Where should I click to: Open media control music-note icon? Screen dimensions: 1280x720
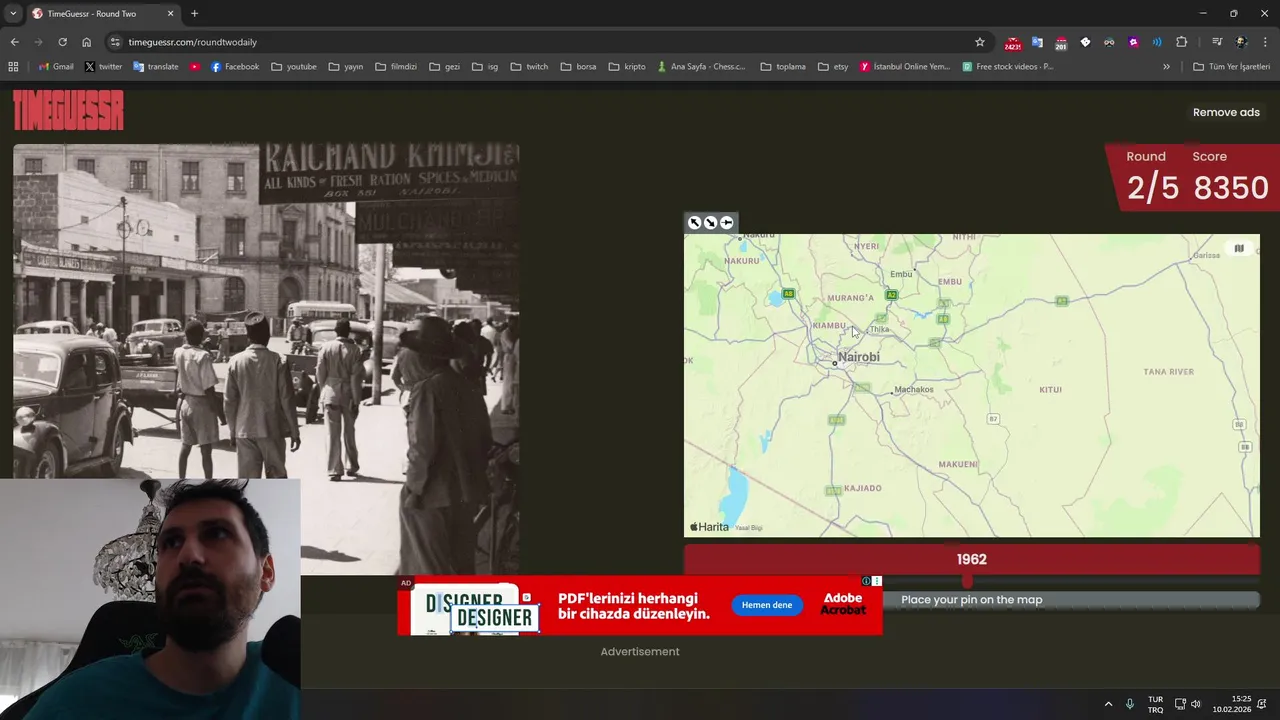coord(1217,42)
